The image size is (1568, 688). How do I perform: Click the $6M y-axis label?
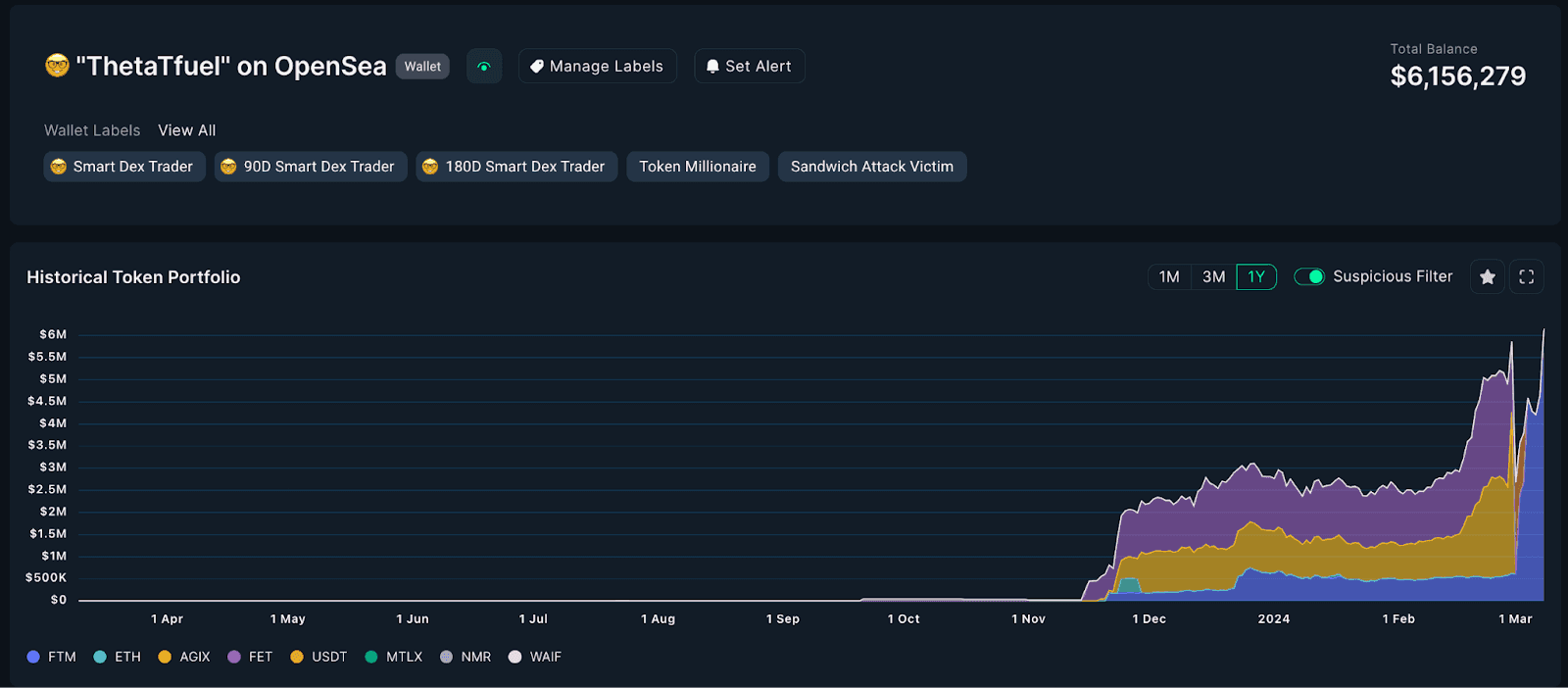(53, 334)
